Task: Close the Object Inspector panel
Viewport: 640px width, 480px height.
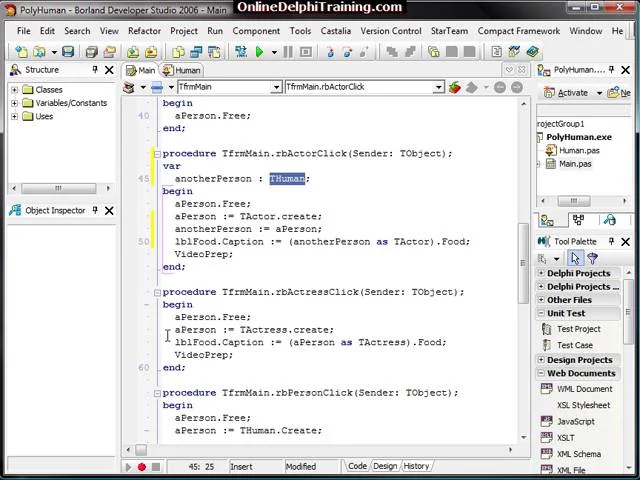Action: (x=109, y=210)
